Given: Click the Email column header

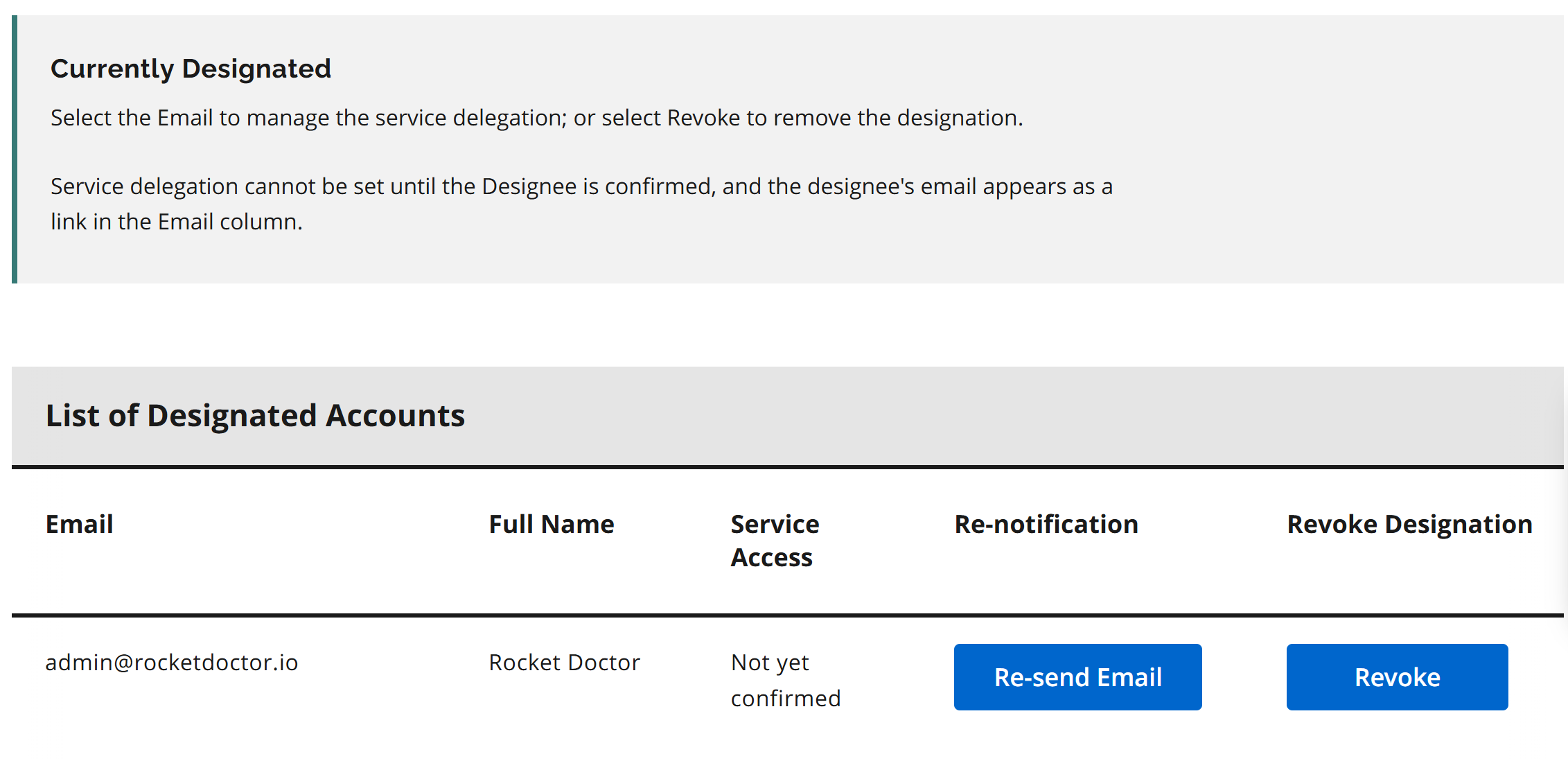Looking at the screenshot, I should click(80, 524).
